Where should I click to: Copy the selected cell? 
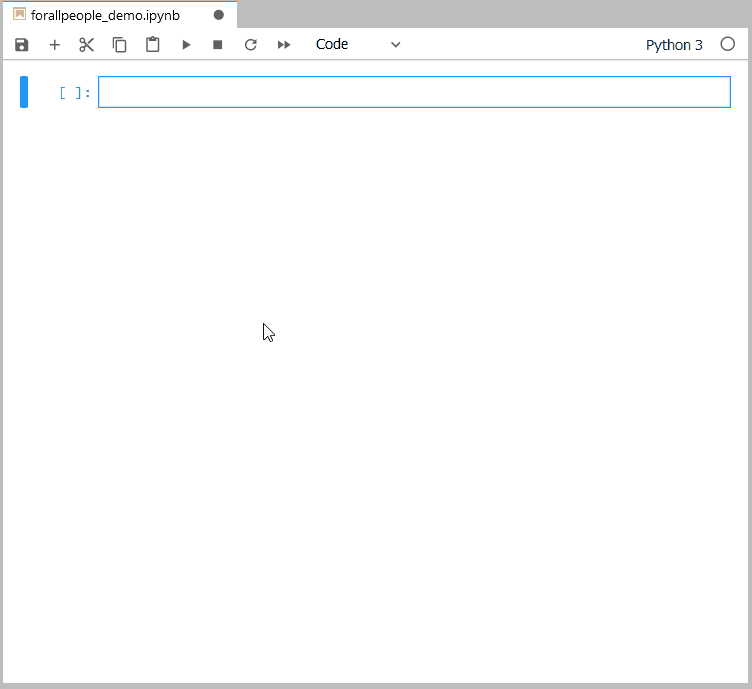(x=119, y=45)
